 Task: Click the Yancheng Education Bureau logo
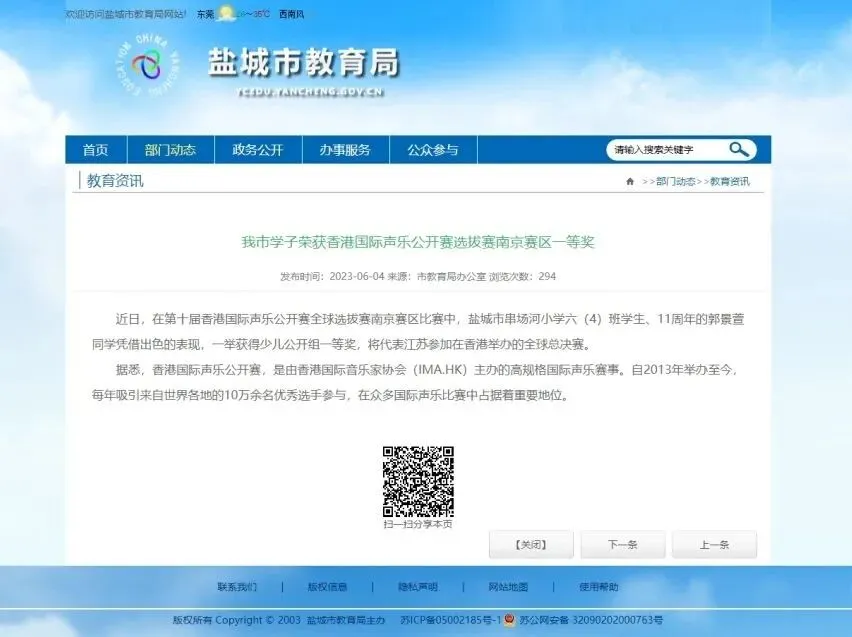pyautogui.click(x=146, y=66)
